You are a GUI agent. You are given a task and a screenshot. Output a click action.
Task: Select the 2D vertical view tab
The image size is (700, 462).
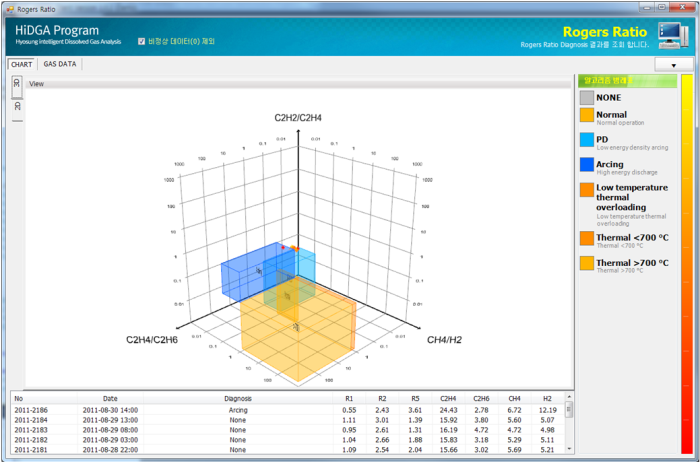pos(17,110)
